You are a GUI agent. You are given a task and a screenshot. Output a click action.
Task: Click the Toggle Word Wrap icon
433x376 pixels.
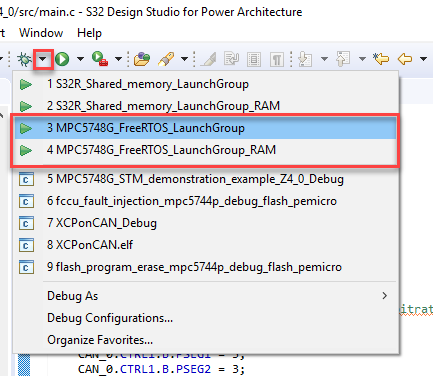tap(232, 59)
